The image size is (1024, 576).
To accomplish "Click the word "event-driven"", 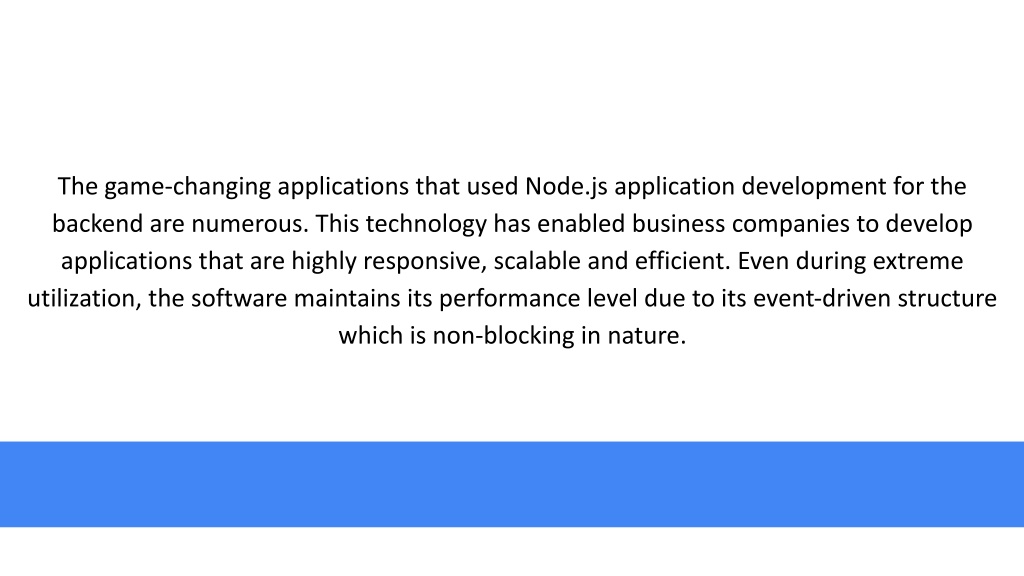I will tap(822, 298).
